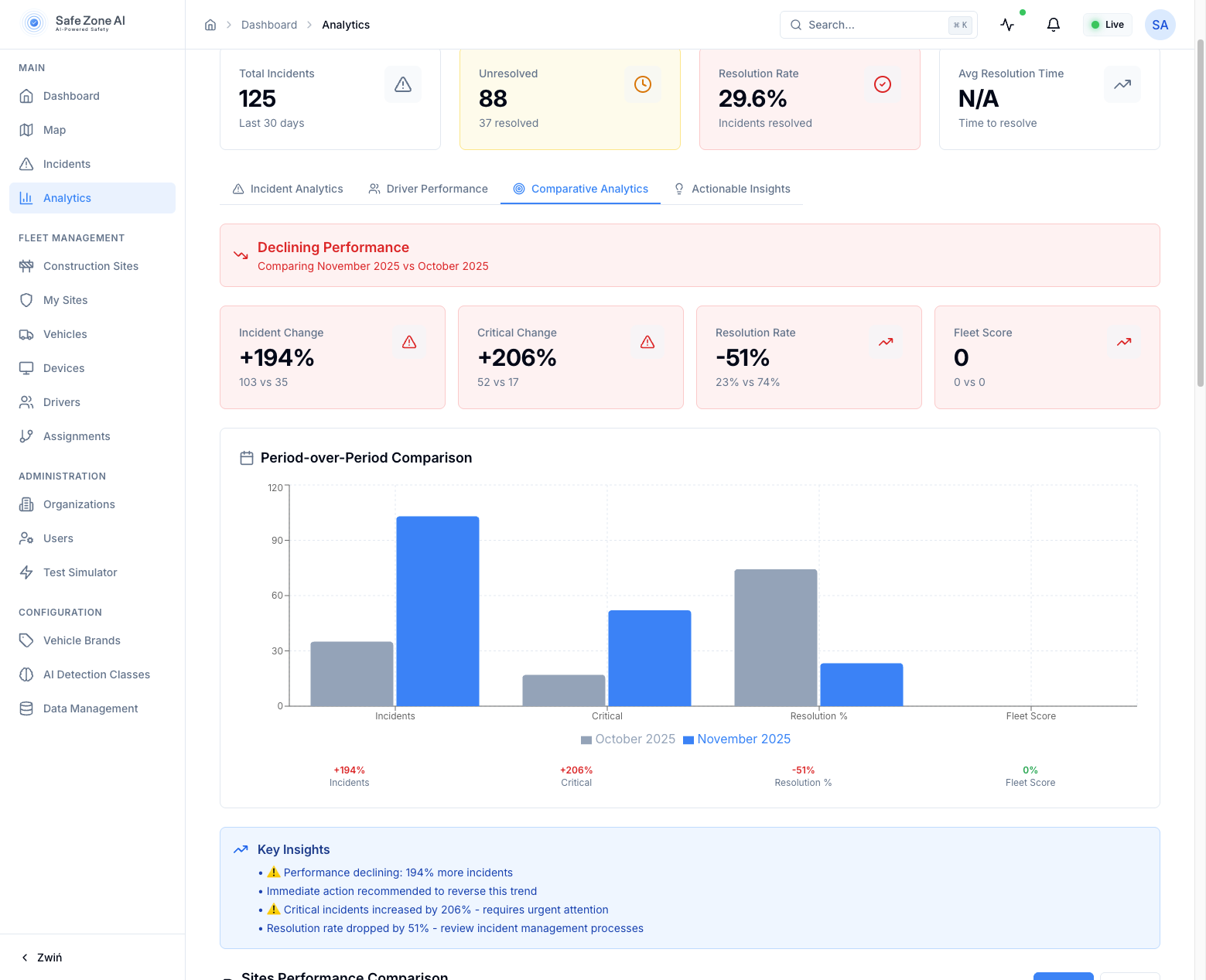
Task: Click into the Search field
Action: [x=859, y=24]
